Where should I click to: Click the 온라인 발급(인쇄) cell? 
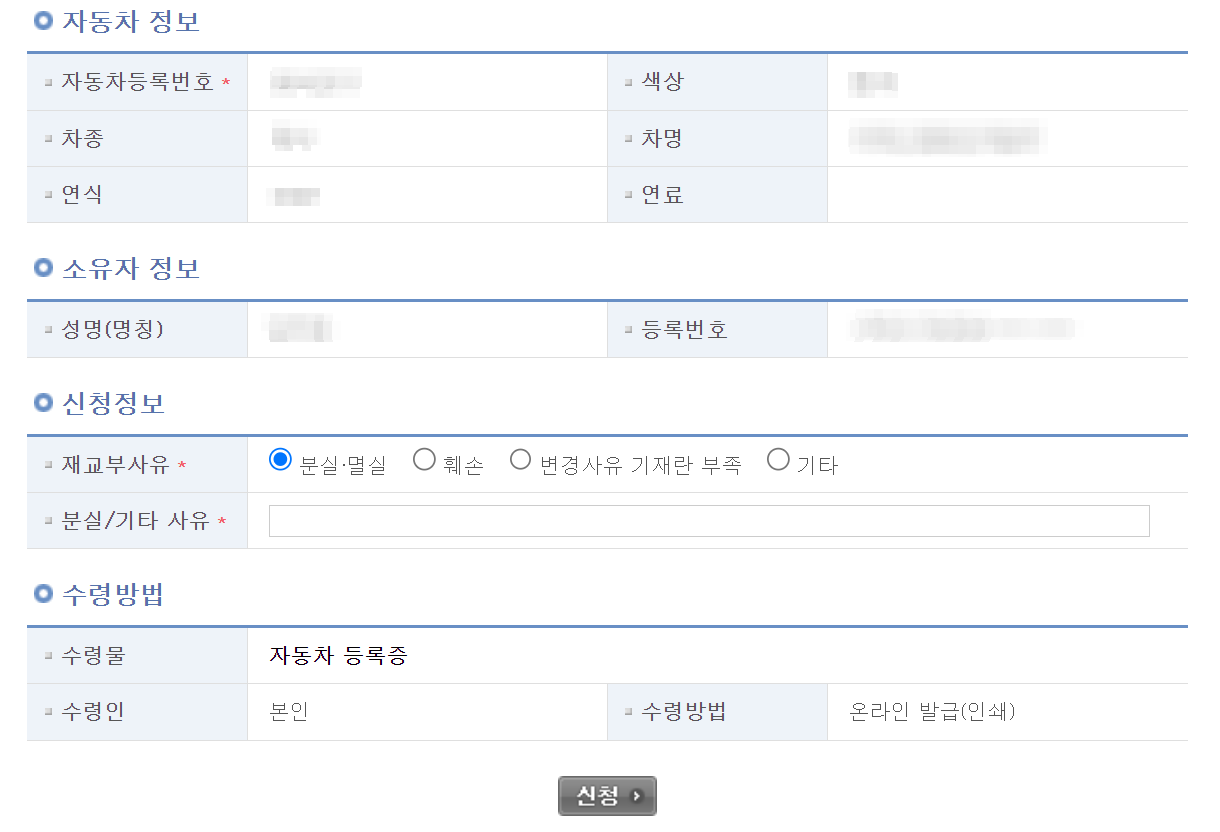pyautogui.click(x=1009, y=711)
